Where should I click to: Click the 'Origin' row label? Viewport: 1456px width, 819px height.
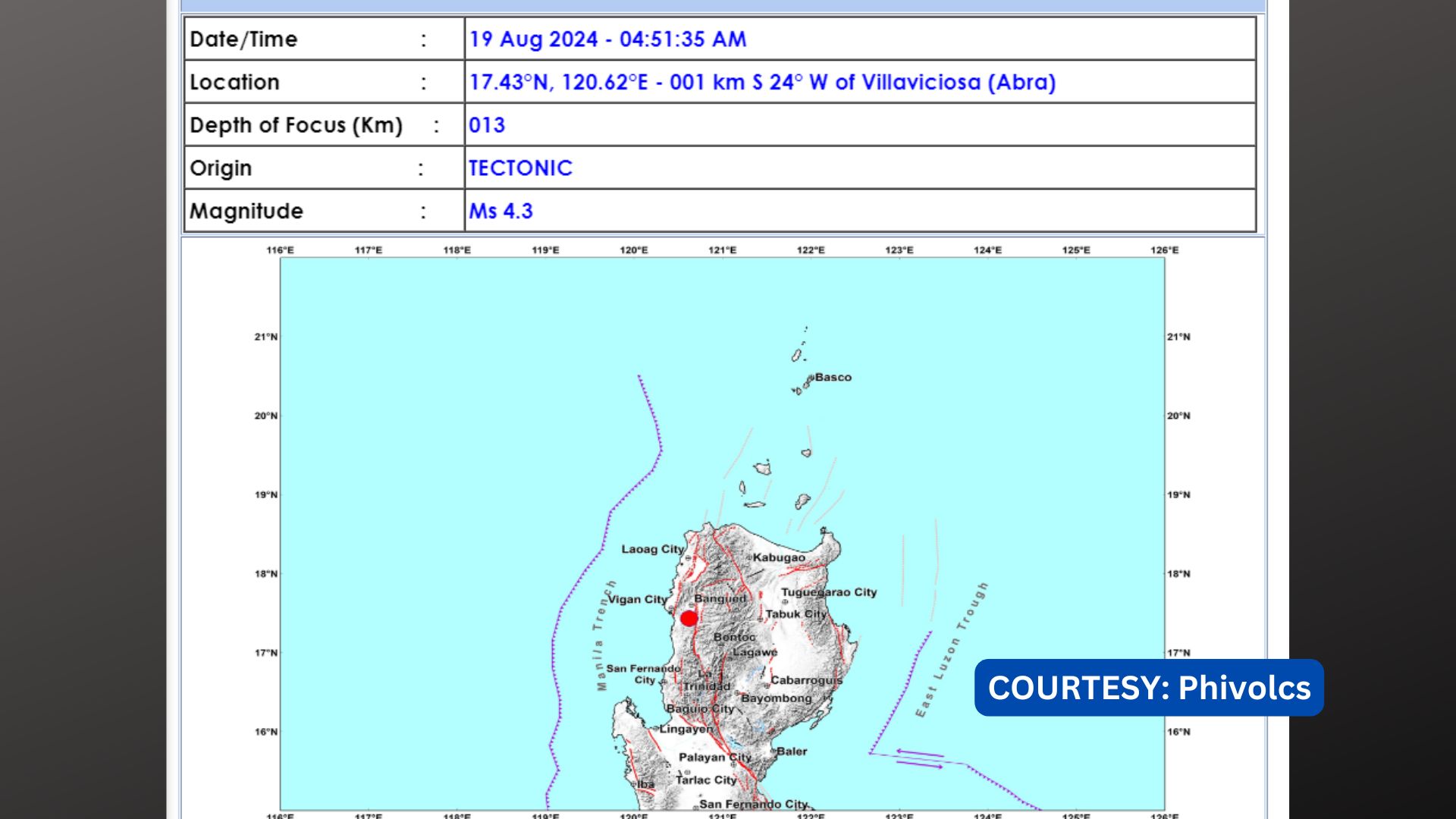point(221,168)
